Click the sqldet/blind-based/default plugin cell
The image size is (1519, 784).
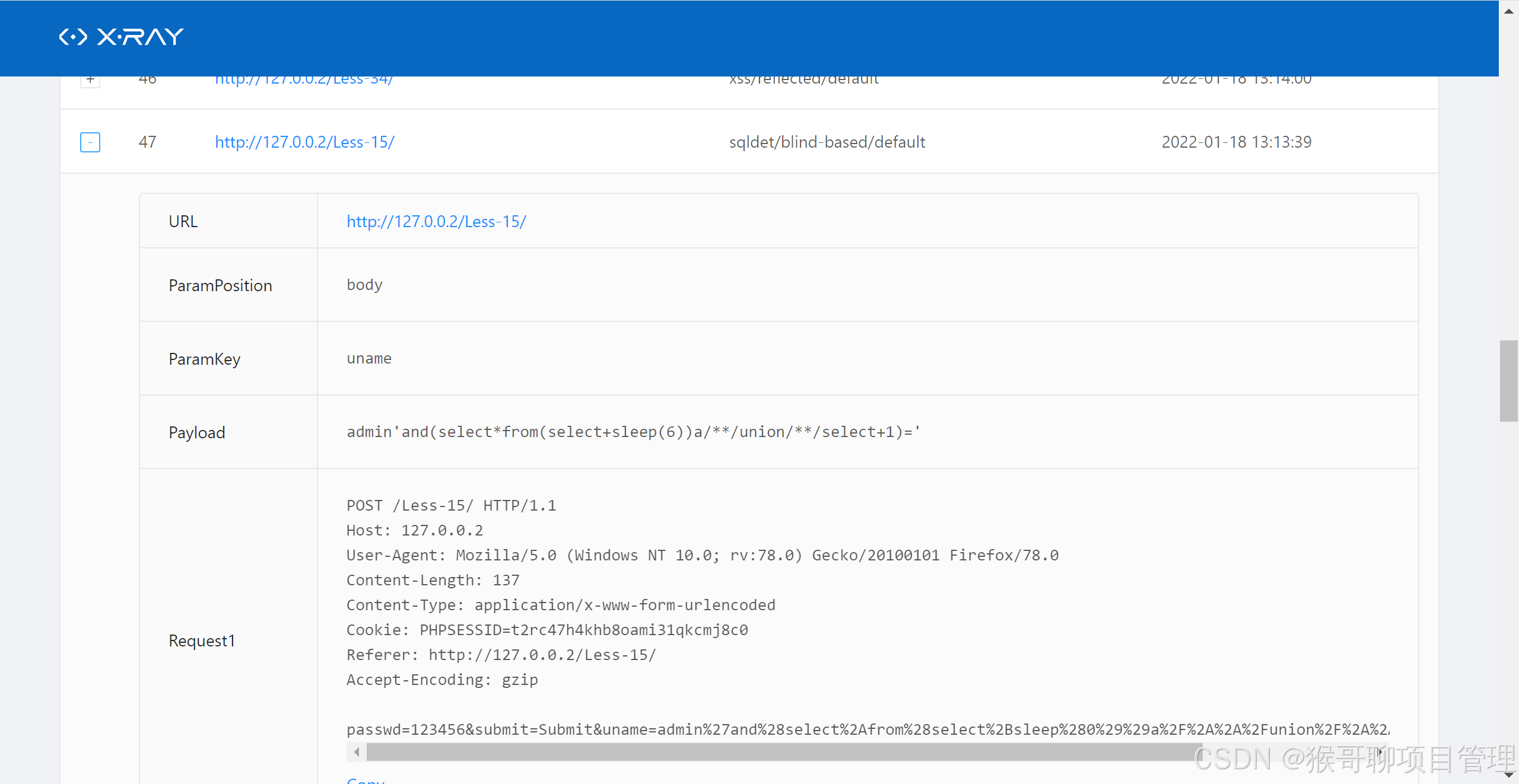coord(827,142)
